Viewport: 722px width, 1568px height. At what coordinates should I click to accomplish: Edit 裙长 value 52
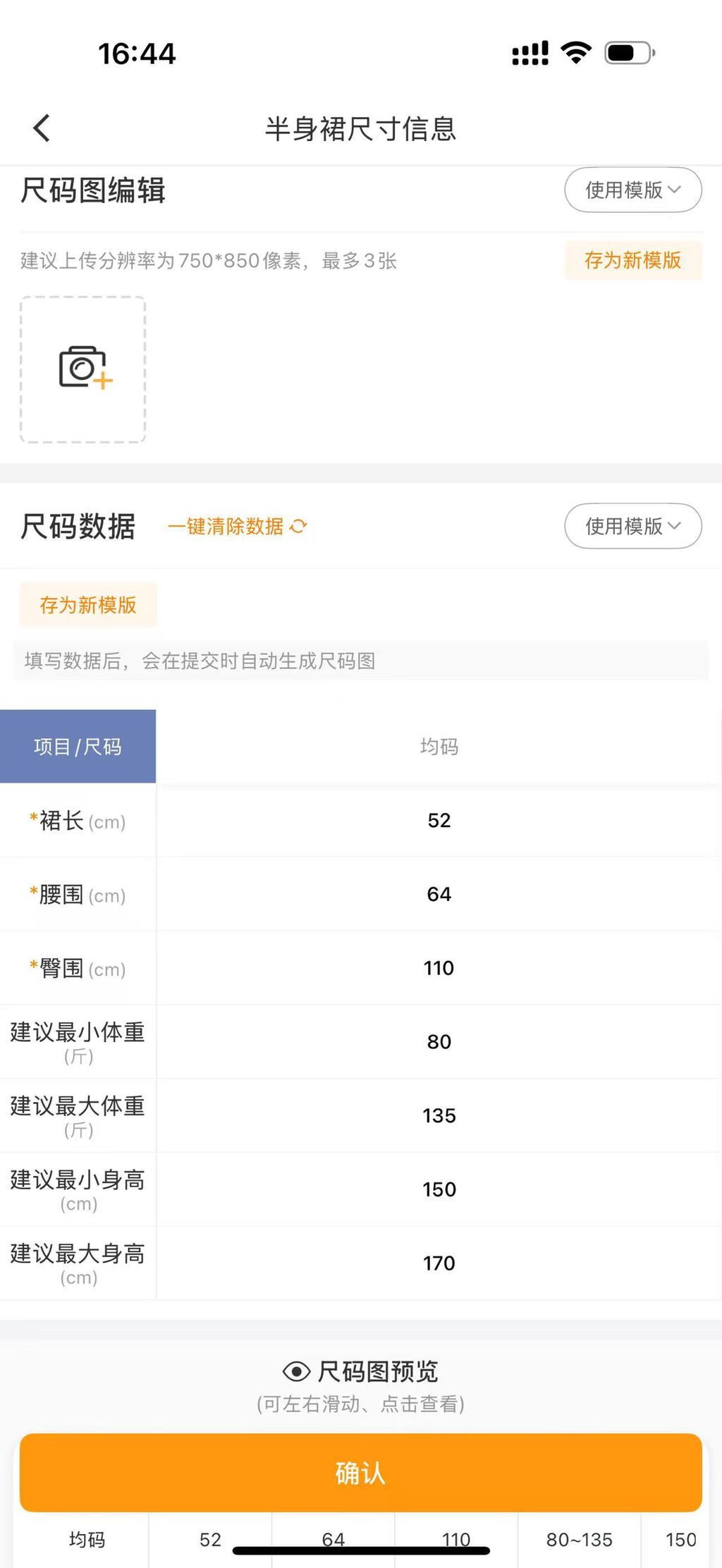click(x=439, y=821)
